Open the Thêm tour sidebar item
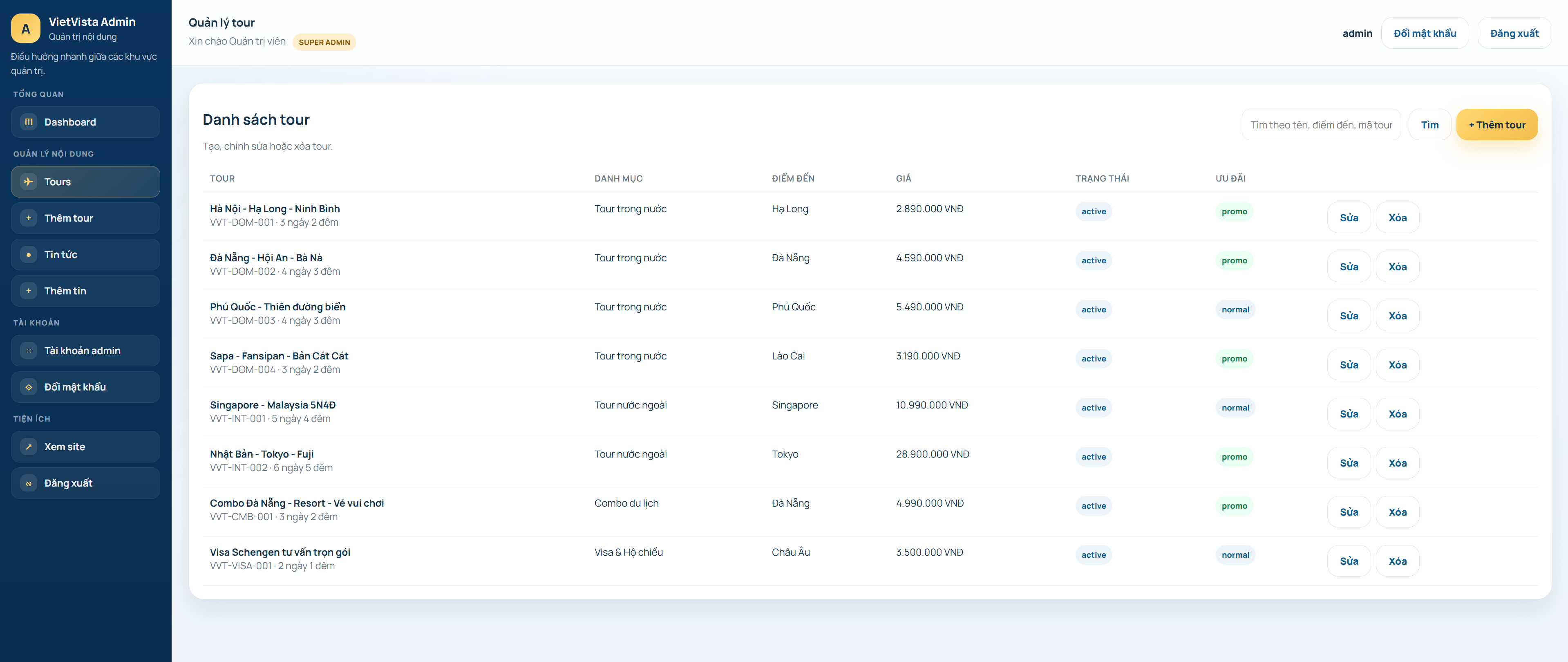The height and width of the screenshot is (662, 1568). [x=85, y=218]
